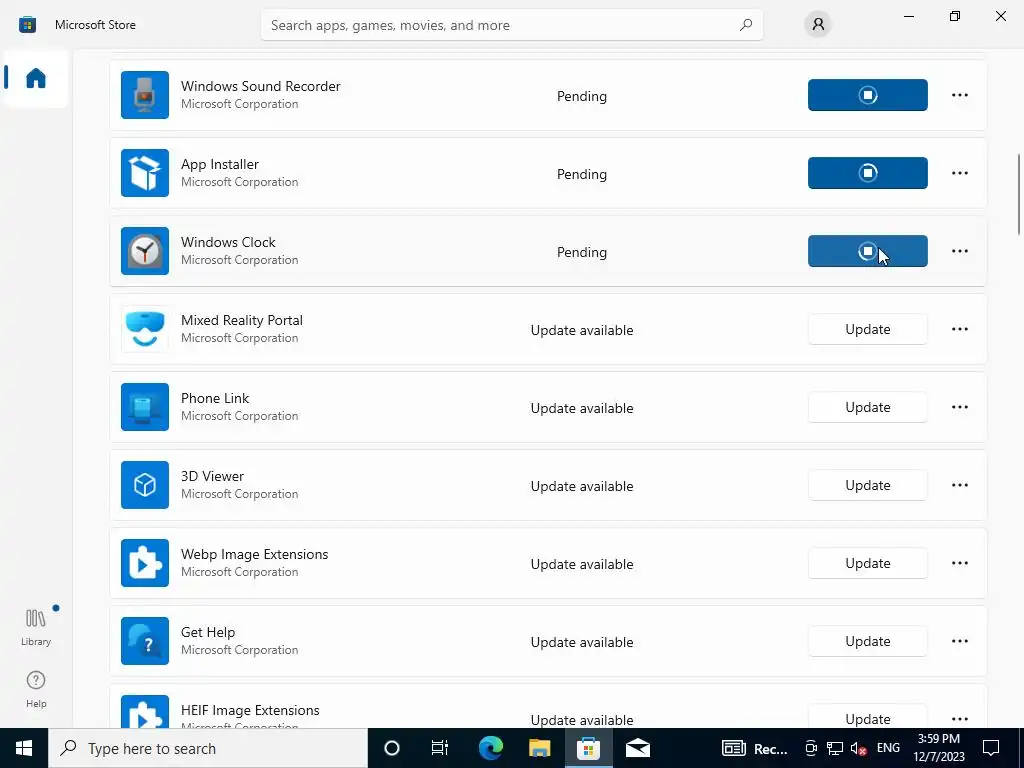This screenshot has width=1024, height=768.
Task: Open the Home page in the sidebar
Action: coord(35,78)
